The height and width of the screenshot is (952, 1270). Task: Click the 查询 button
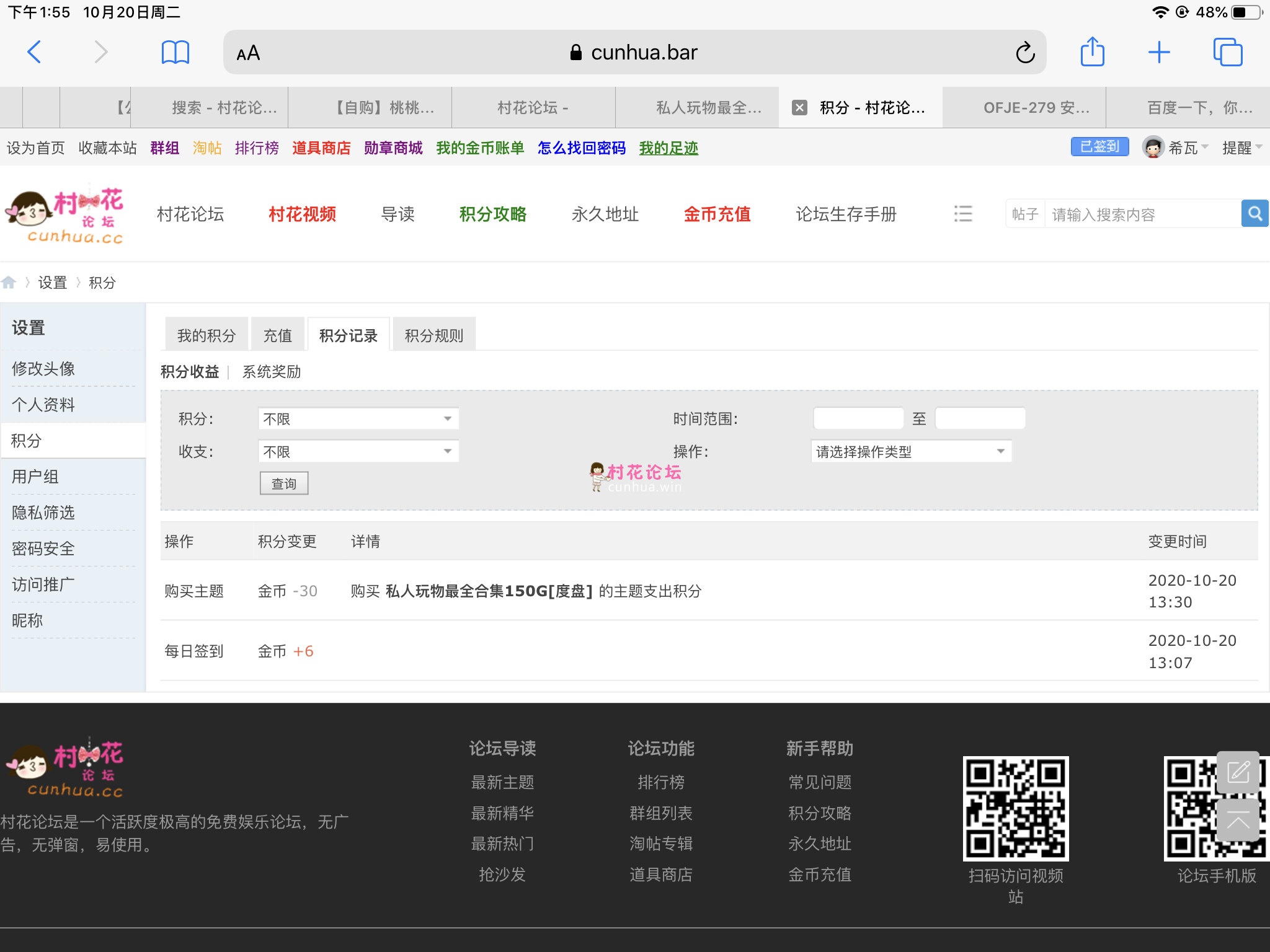click(284, 483)
